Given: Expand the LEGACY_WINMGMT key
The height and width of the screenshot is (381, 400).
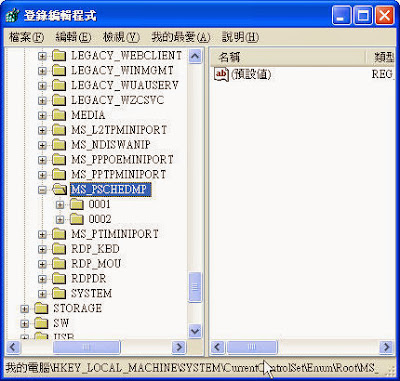Looking at the screenshot, I should click(x=42, y=71).
